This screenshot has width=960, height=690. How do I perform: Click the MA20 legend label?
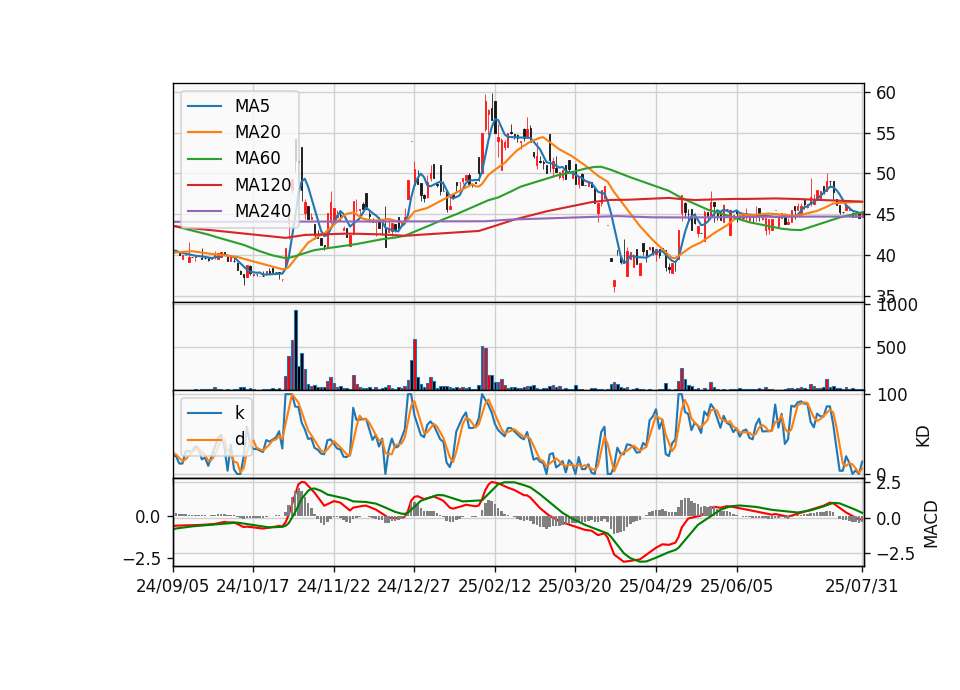[257, 132]
